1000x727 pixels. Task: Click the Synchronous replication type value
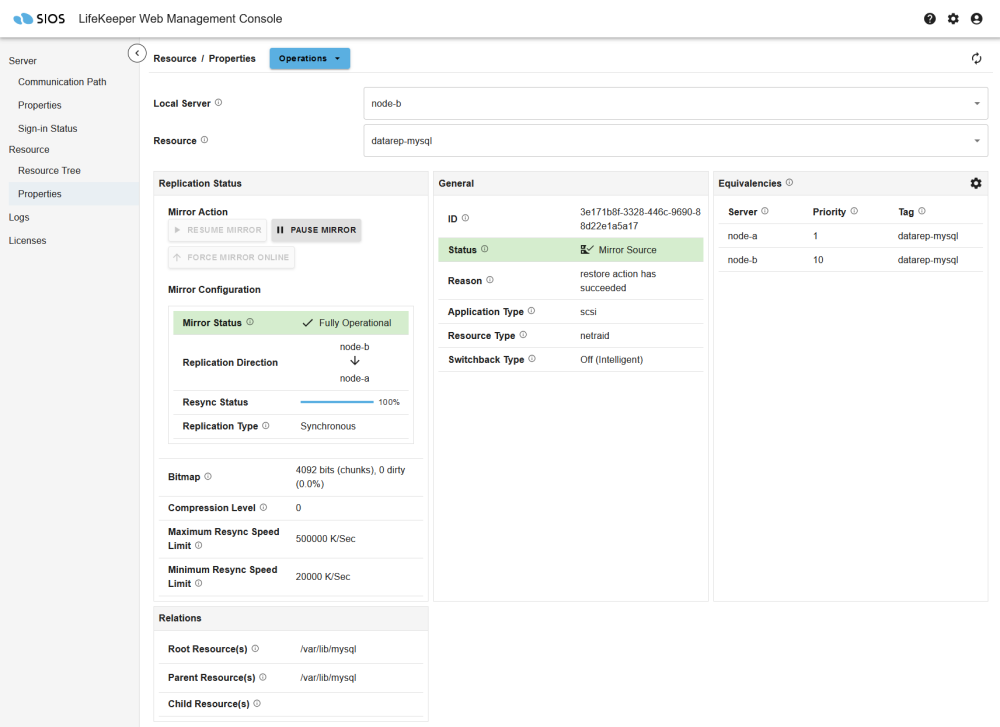click(x=328, y=426)
